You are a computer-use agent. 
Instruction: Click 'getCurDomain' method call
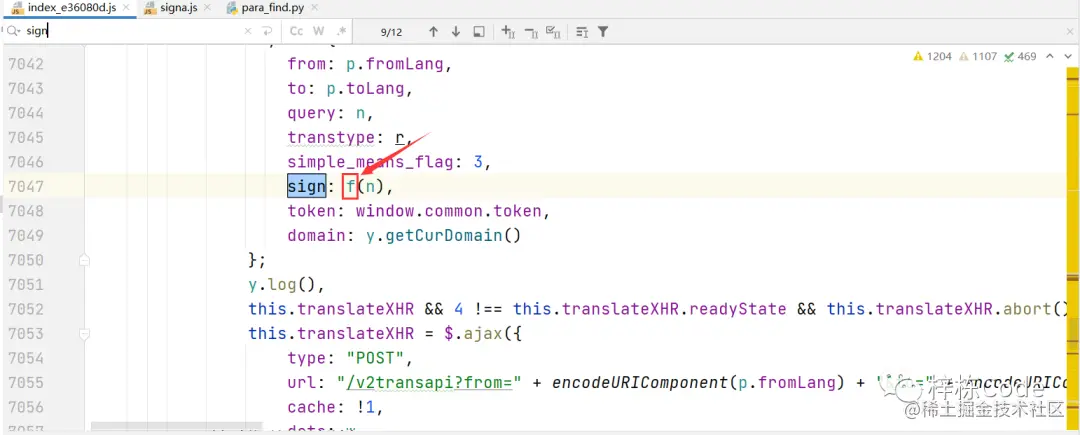point(444,236)
